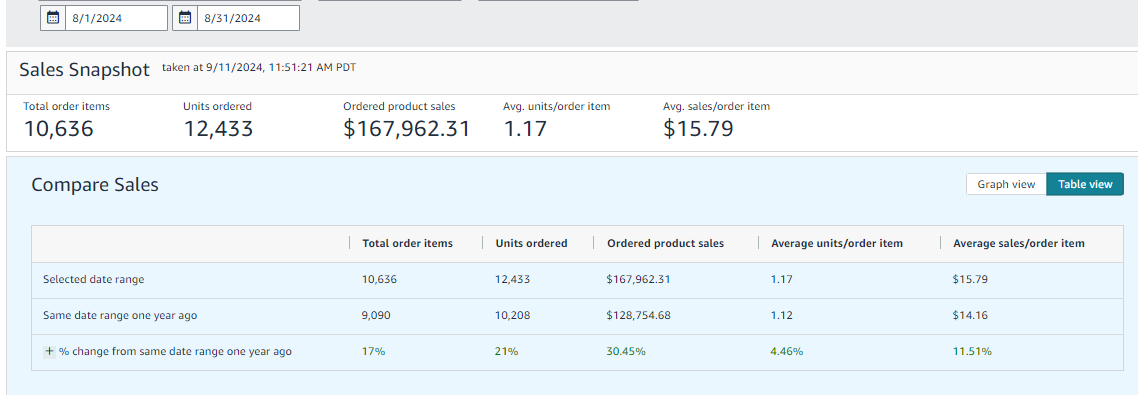1138x395 pixels.
Task: Open the end date calendar icon
Action: (x=185, y=18)
